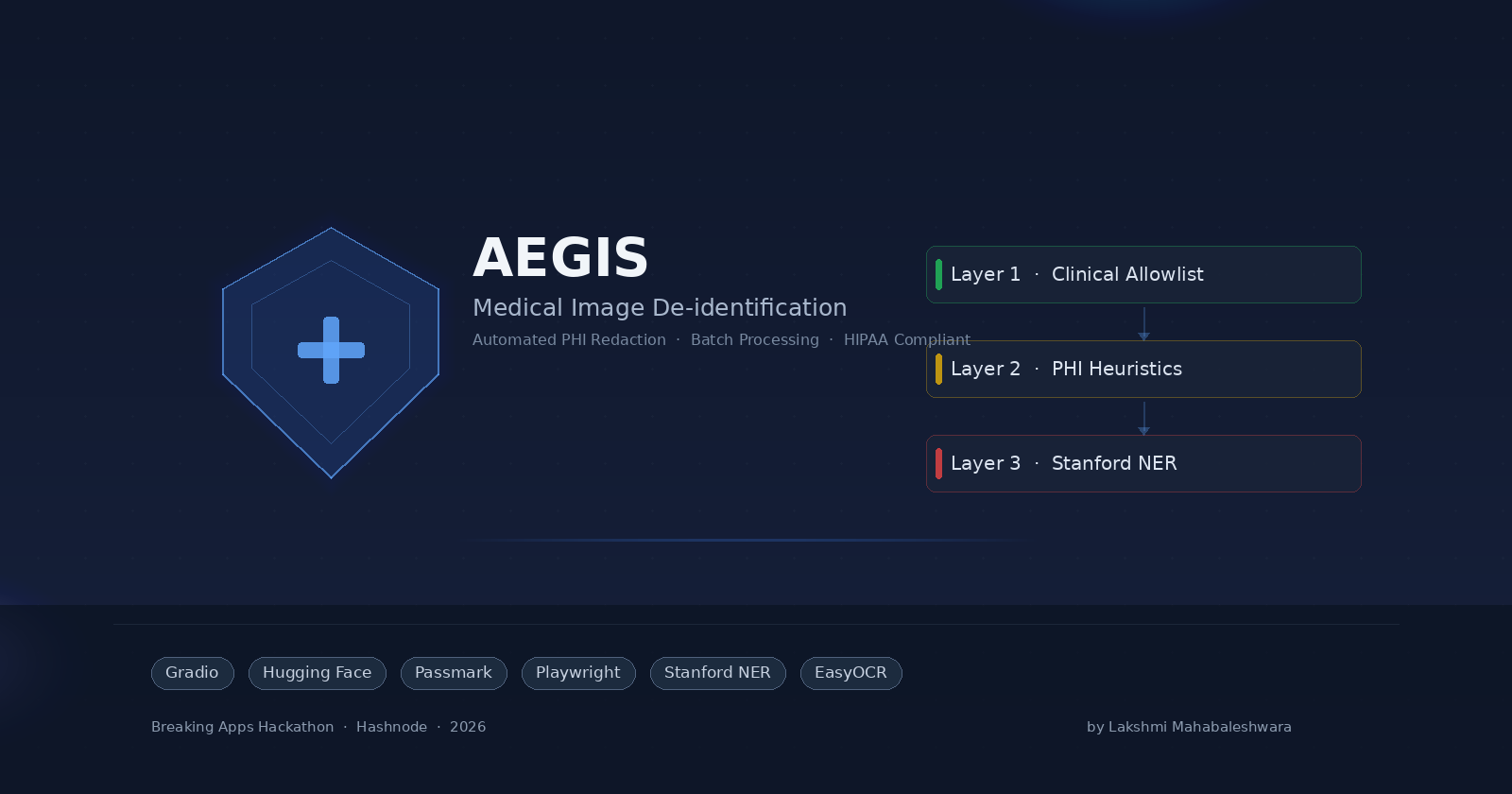Screen dimensions: 1512x794
Task: Click the Playwright tag pill
Action: tap(578, 673)
